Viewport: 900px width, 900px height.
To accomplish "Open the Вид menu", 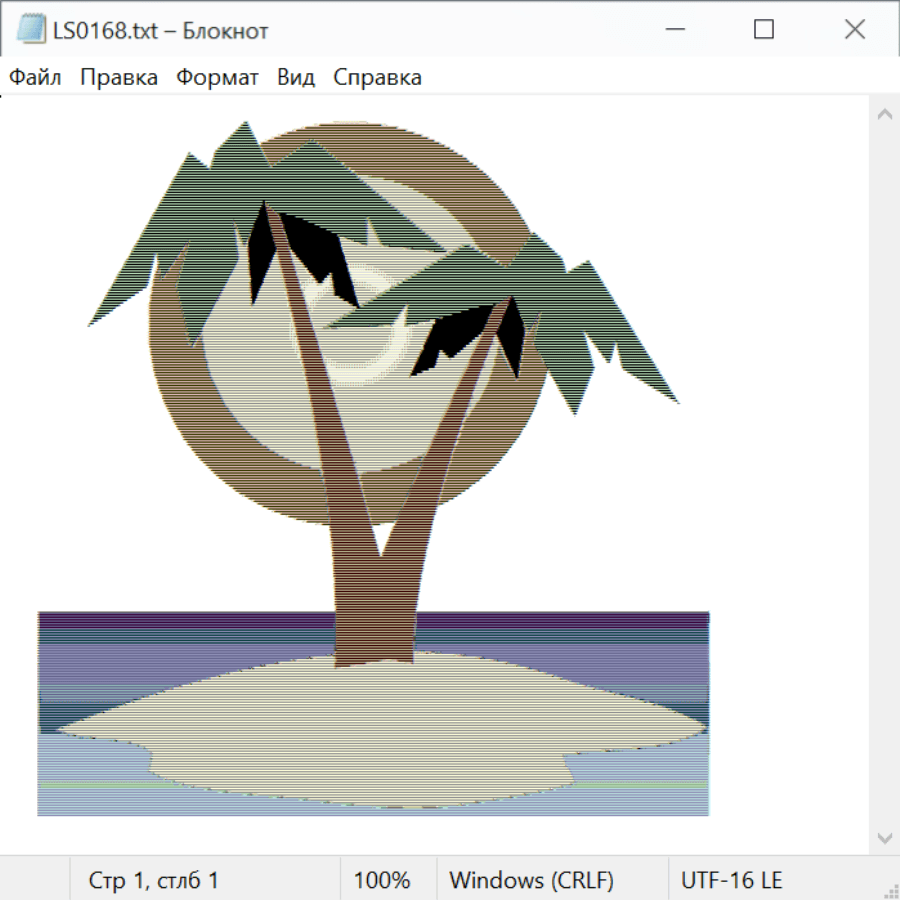I will pos(296,77).
